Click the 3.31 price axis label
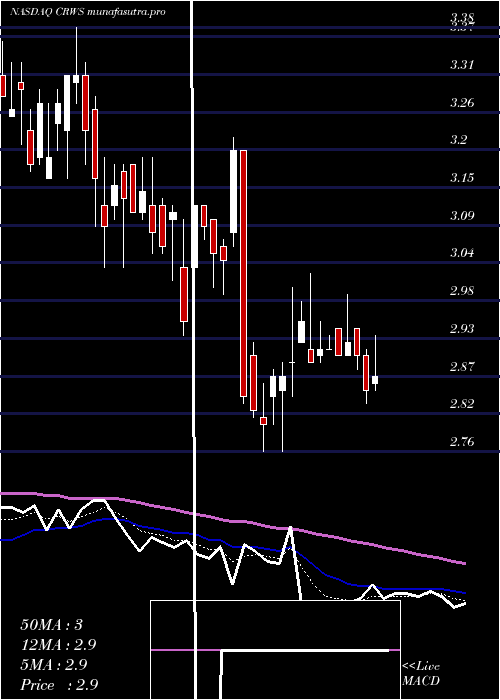 coord(462,65)
